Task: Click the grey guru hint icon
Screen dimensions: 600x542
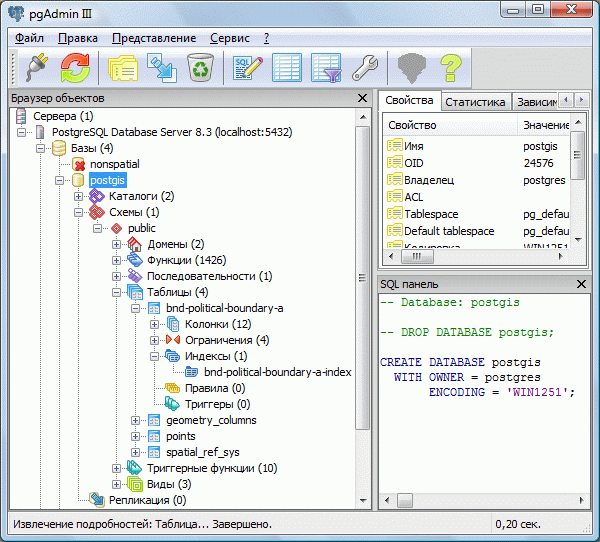Action: click(412, 69)
